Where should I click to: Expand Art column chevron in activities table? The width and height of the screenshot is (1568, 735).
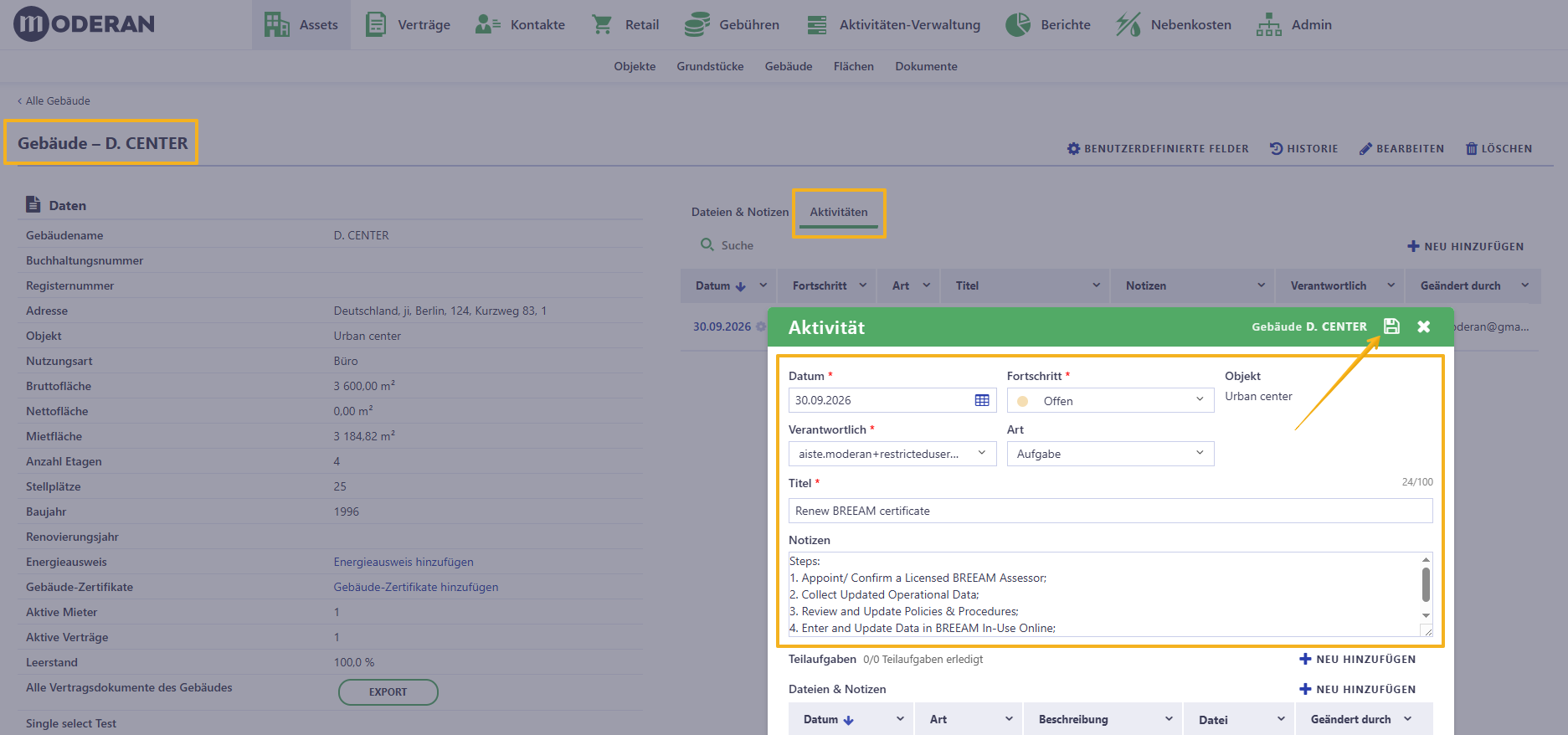[926, 285]
